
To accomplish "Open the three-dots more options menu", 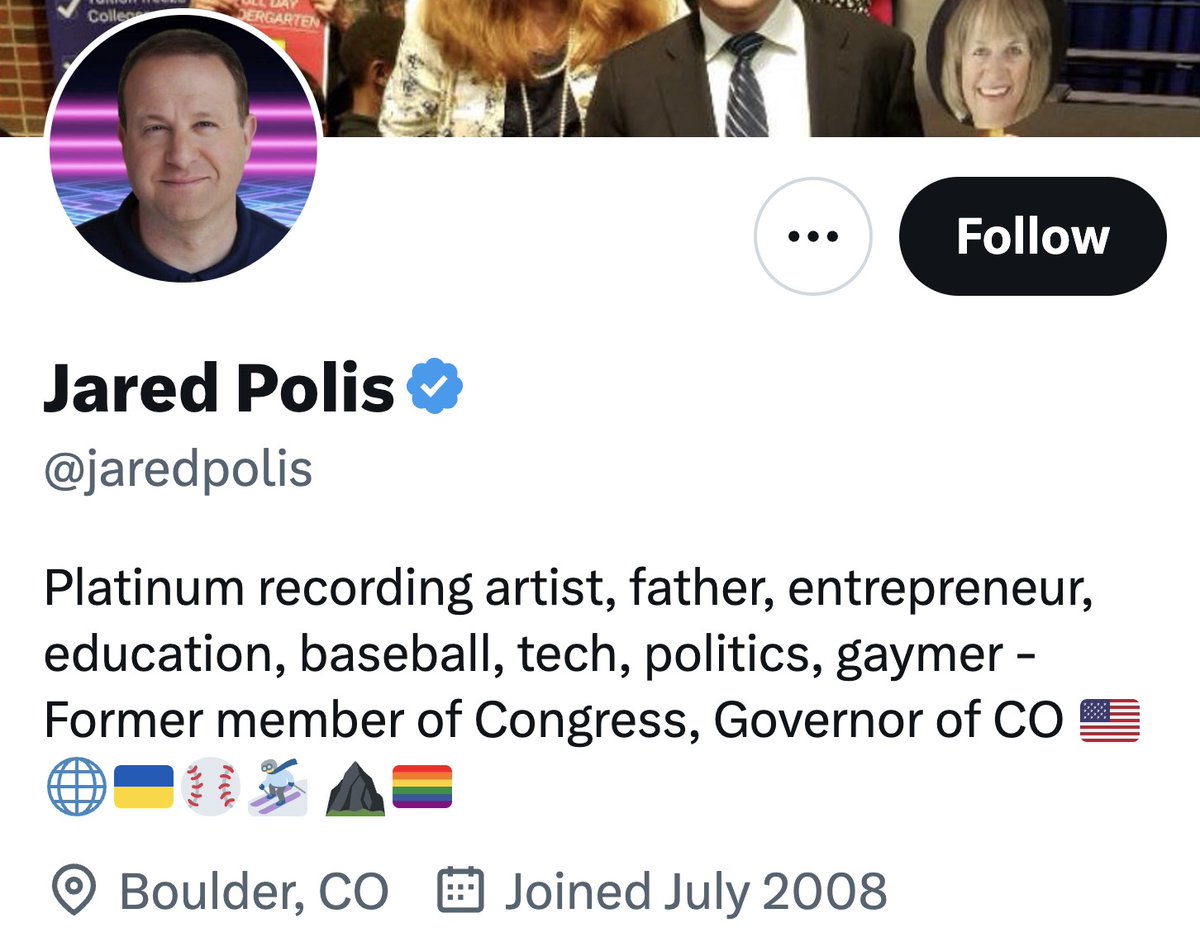I will [x=812, y=237].
